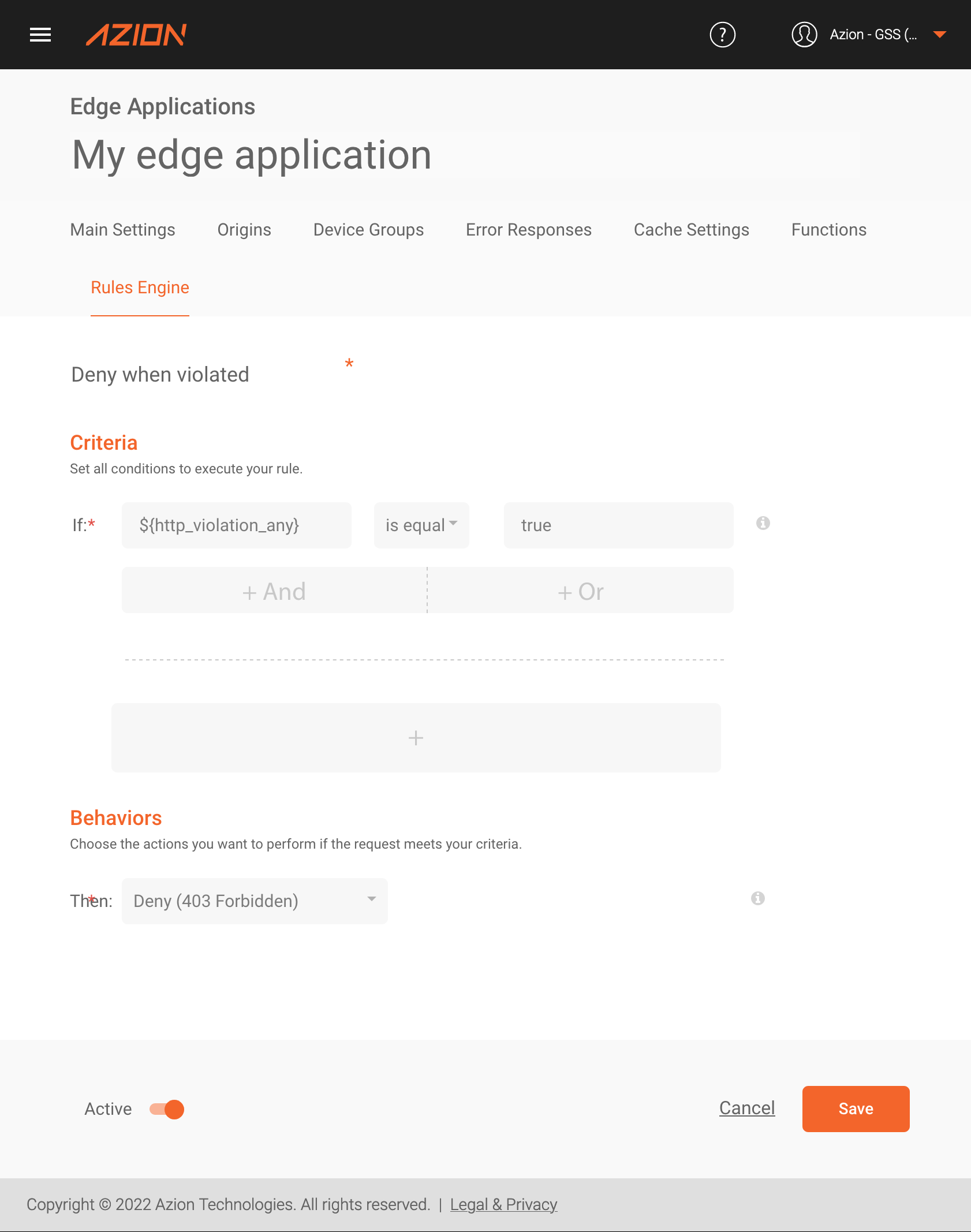Click the Cancel link
This screenshot has height=1232, width=971.
point(747,1108)
